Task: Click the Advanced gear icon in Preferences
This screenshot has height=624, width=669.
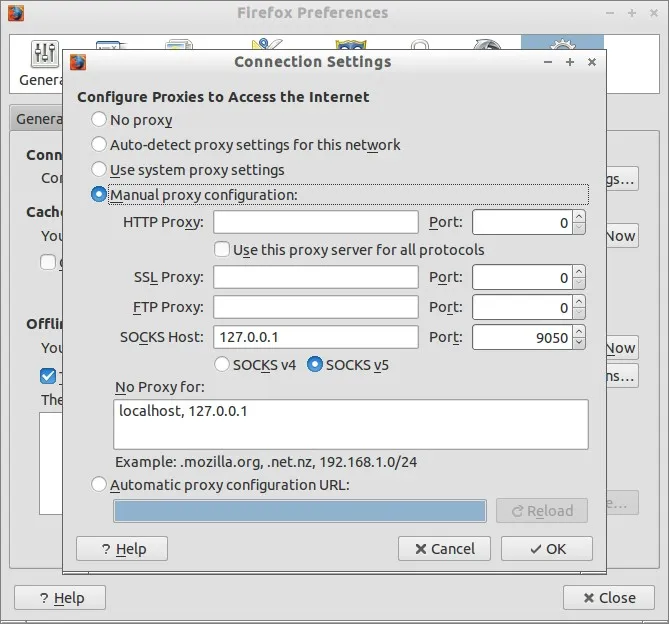Action: pyautogui.click(x=562, y=43)
